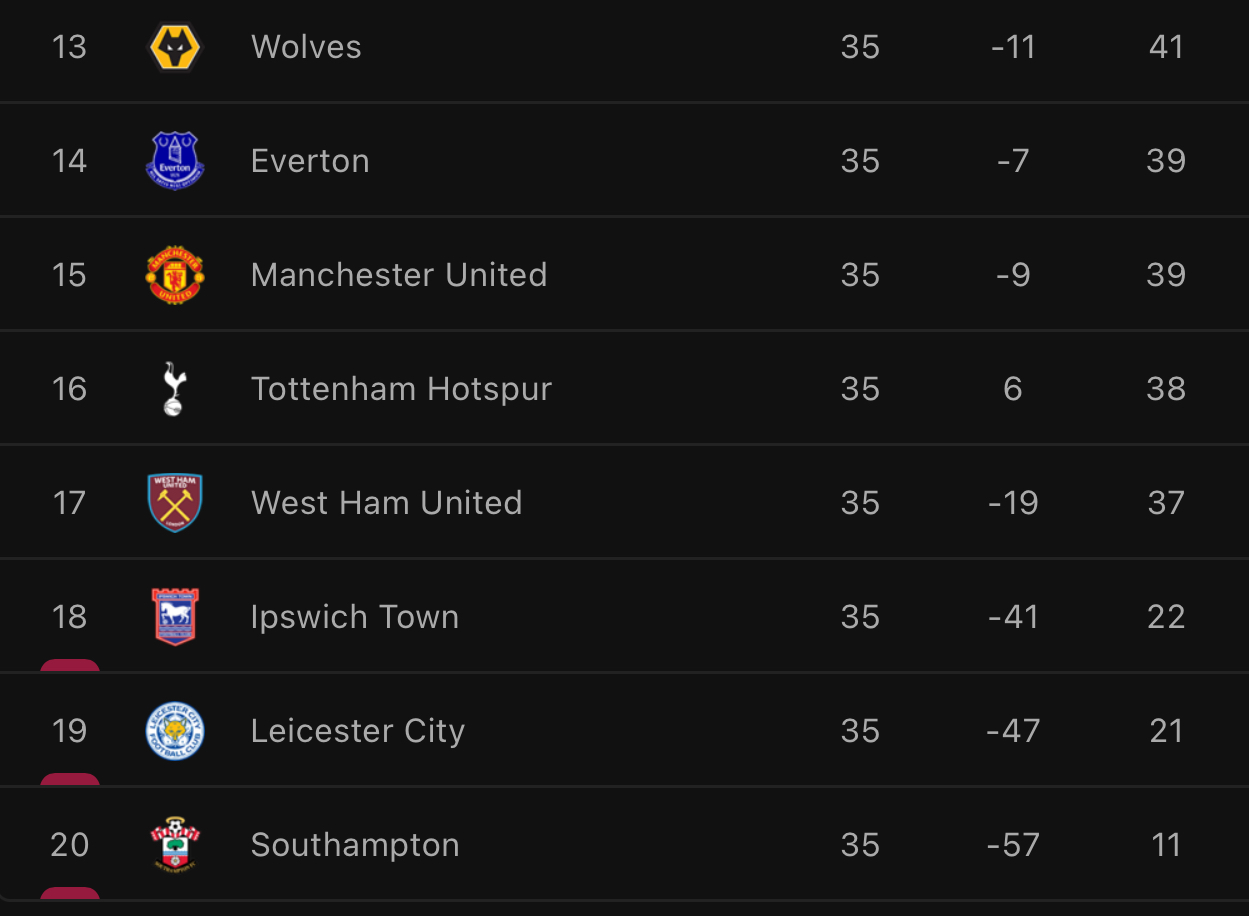Screen dimensions: 1249x916
Task: Click Southampton's 11 points value
Action: tap(1166, 845)
